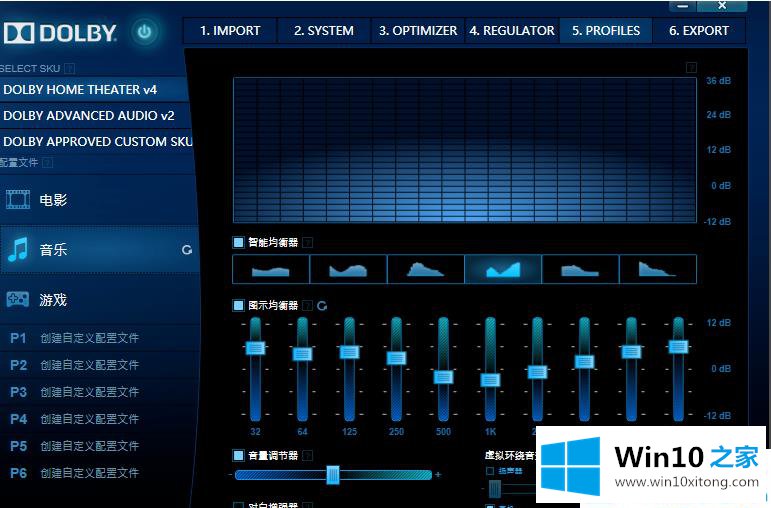Open the help icon beside SELECT SKU

point(70,68)
